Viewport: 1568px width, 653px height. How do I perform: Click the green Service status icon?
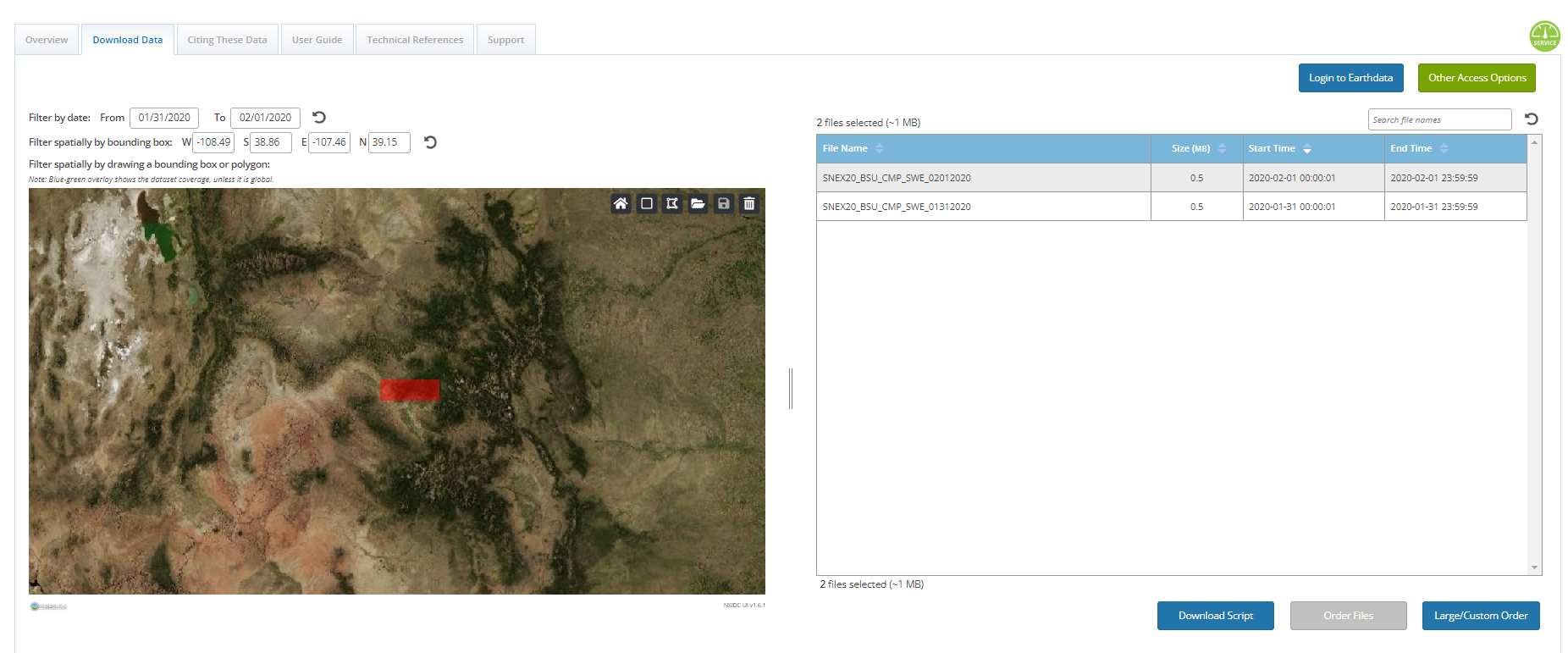point(1545,36)
